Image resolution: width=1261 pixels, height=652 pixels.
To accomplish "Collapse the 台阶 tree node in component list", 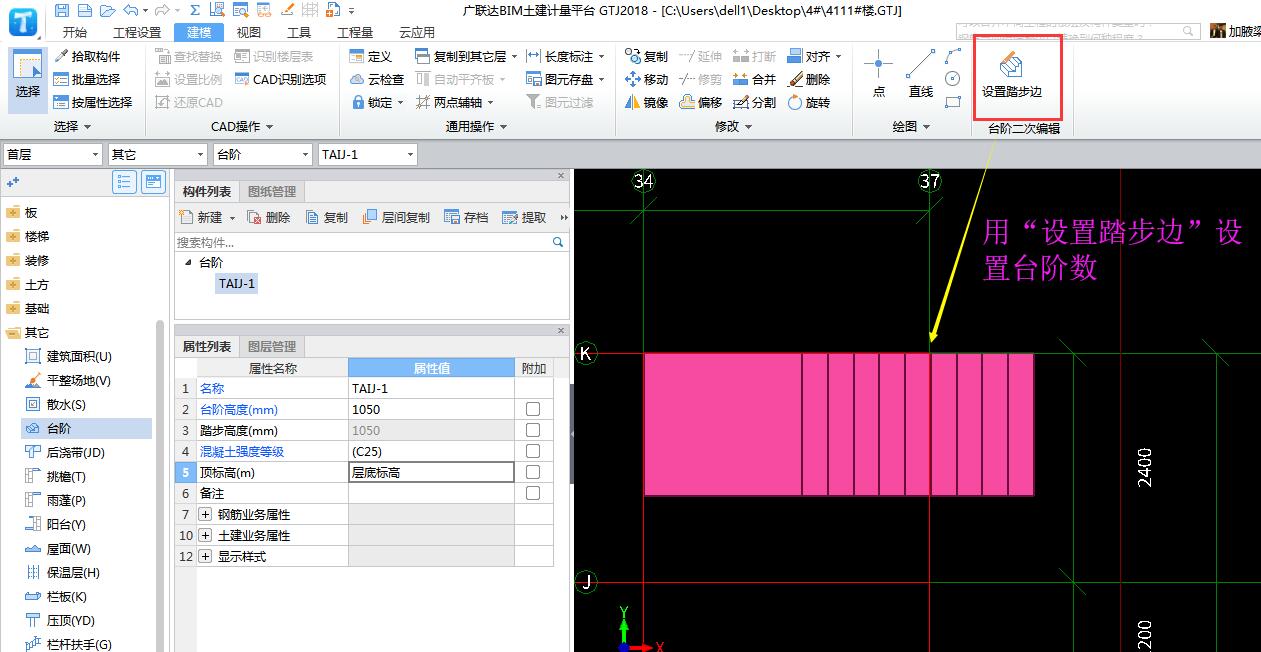I will 187,263.
